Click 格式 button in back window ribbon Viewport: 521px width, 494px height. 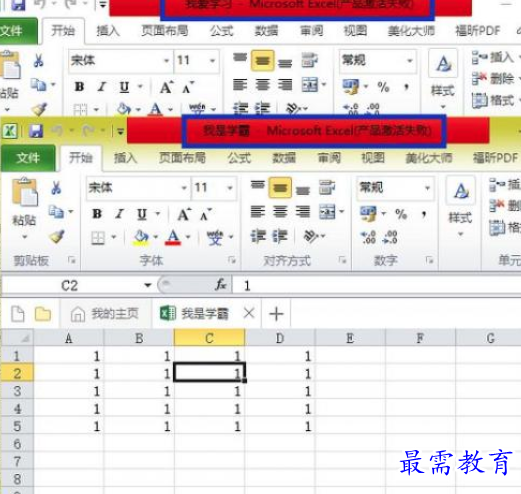pos(494,100)
